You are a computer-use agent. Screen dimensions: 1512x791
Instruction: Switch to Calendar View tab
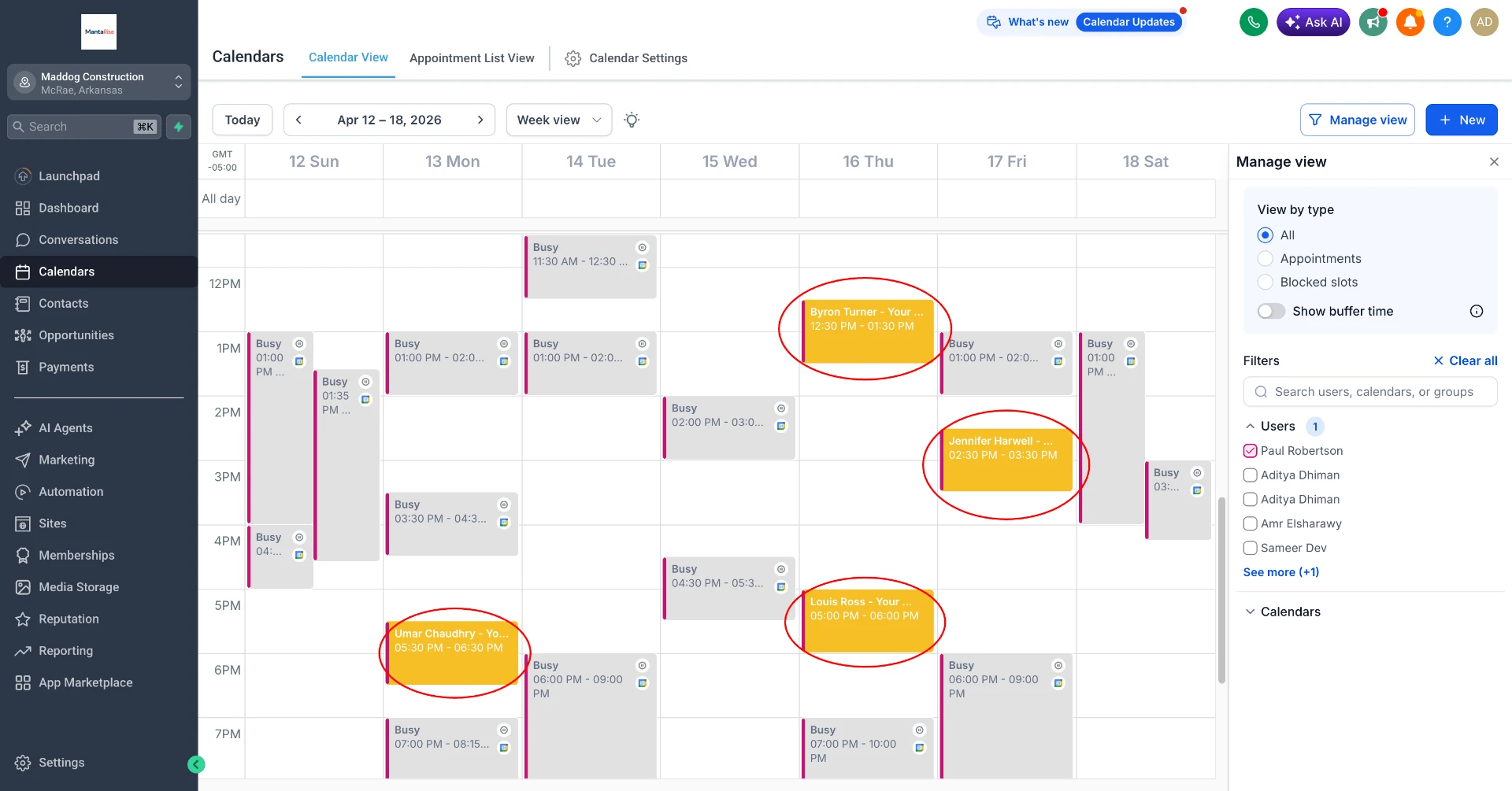coord(348,57)
